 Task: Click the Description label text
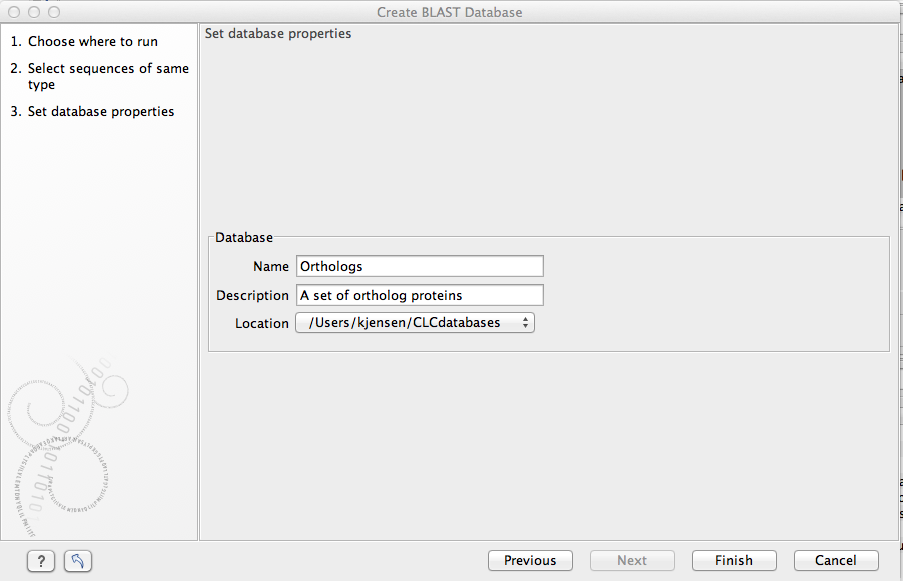pos(252,295)
